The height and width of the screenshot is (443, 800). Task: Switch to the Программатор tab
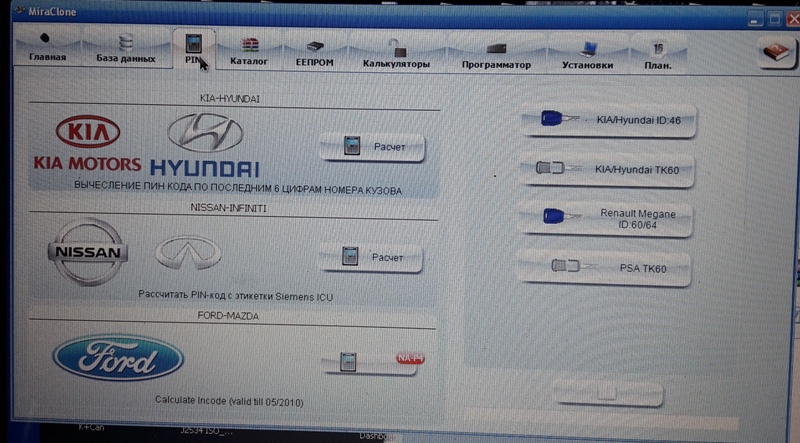[x=496, y=55]
